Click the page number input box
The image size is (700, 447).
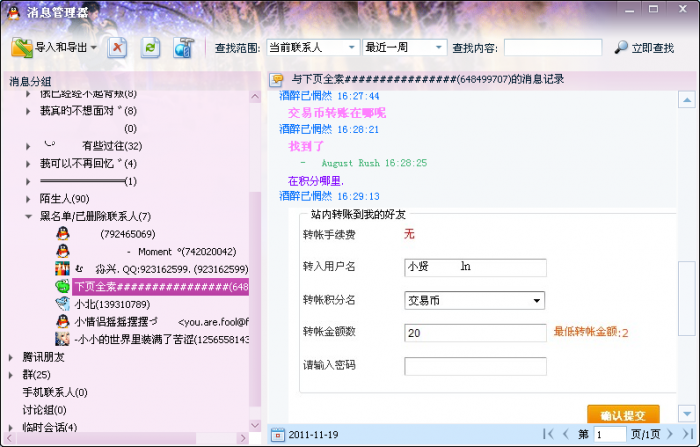pos(610,434)
